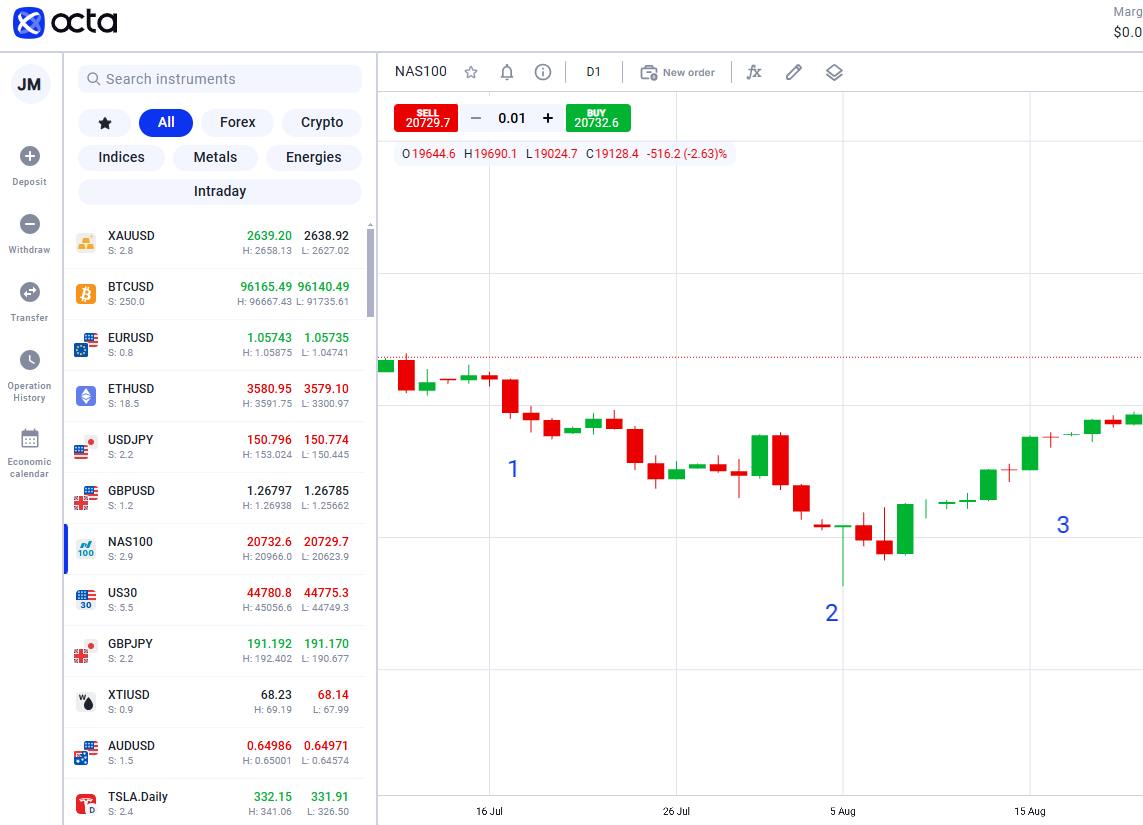This screenshot has height=825, width=1143.
Task: Select the XTIUSD row name
Action: [129, 695]
